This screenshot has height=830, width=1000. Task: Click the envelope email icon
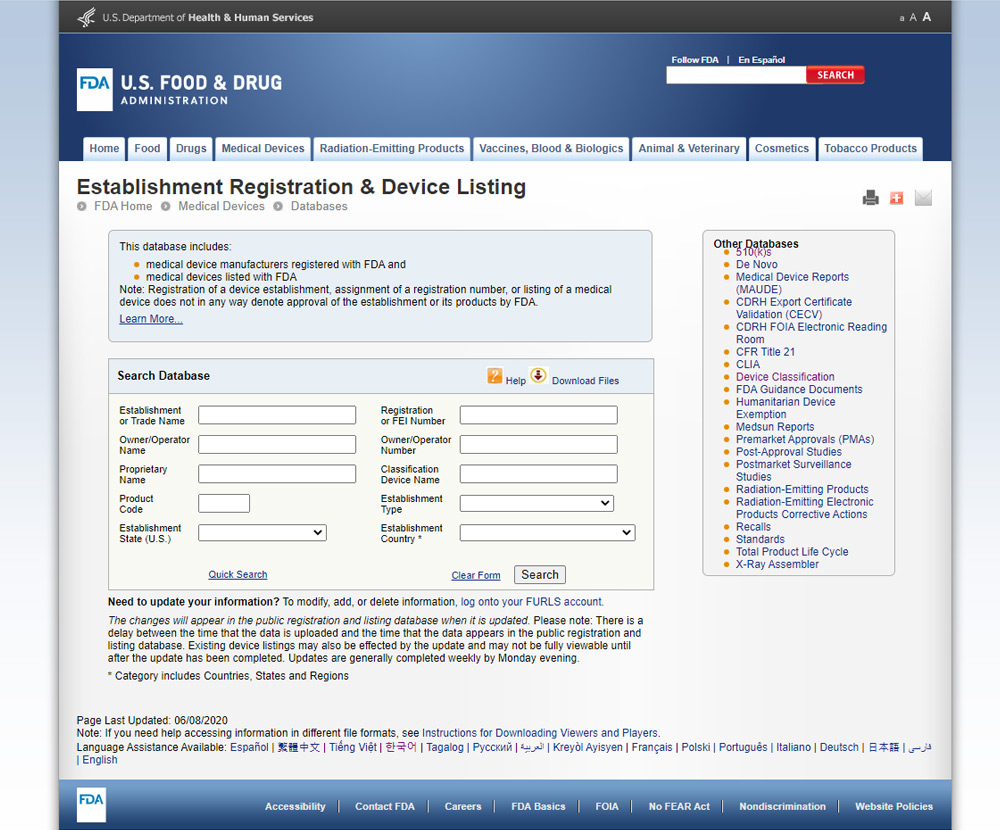coord(923,198)
